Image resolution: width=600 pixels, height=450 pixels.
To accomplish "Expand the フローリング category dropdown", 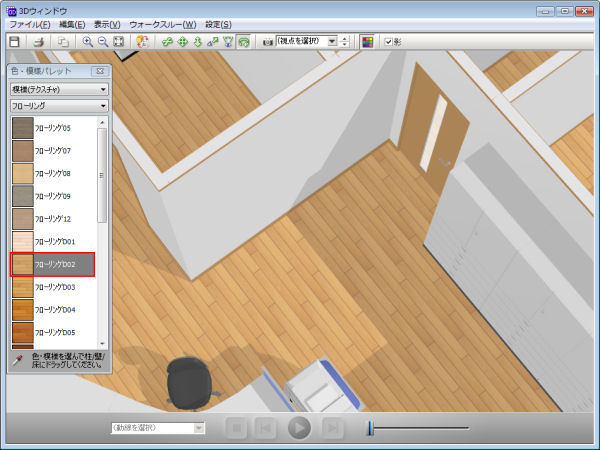I will 59,105.
